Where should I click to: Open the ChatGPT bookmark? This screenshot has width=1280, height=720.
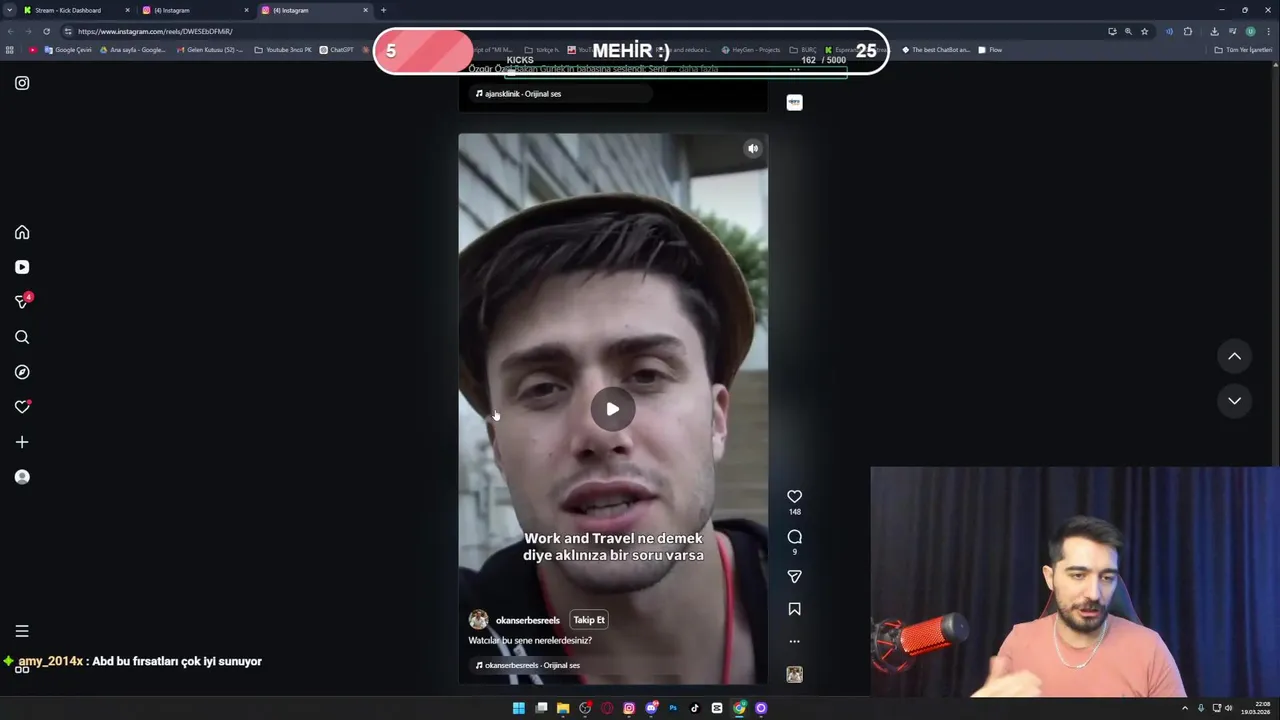pos(337,50)
